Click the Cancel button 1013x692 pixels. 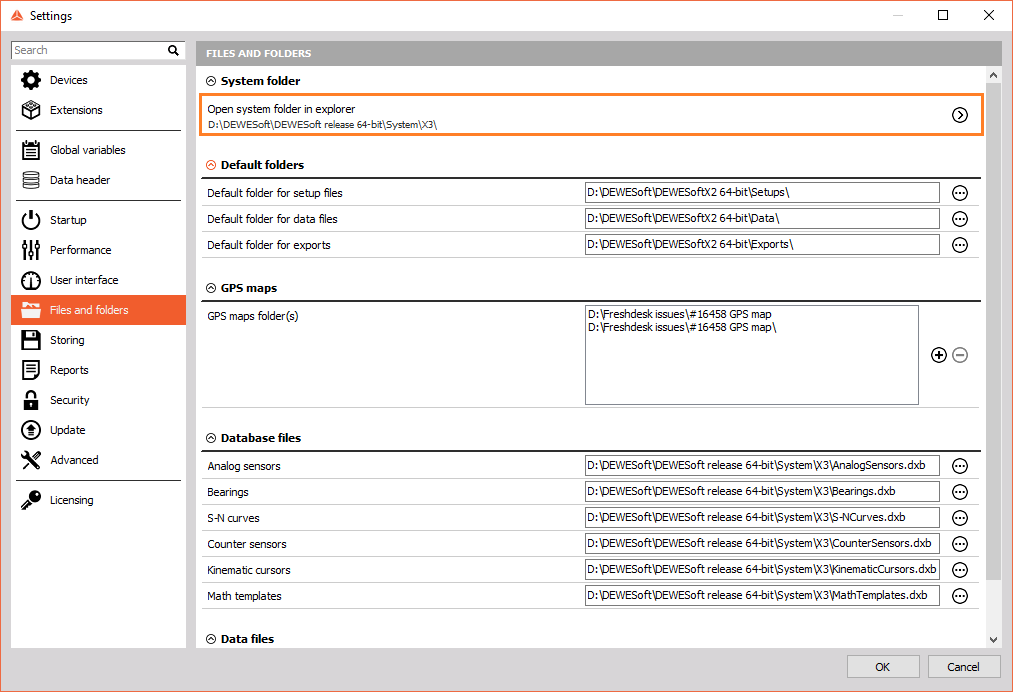tap(963, 667)
